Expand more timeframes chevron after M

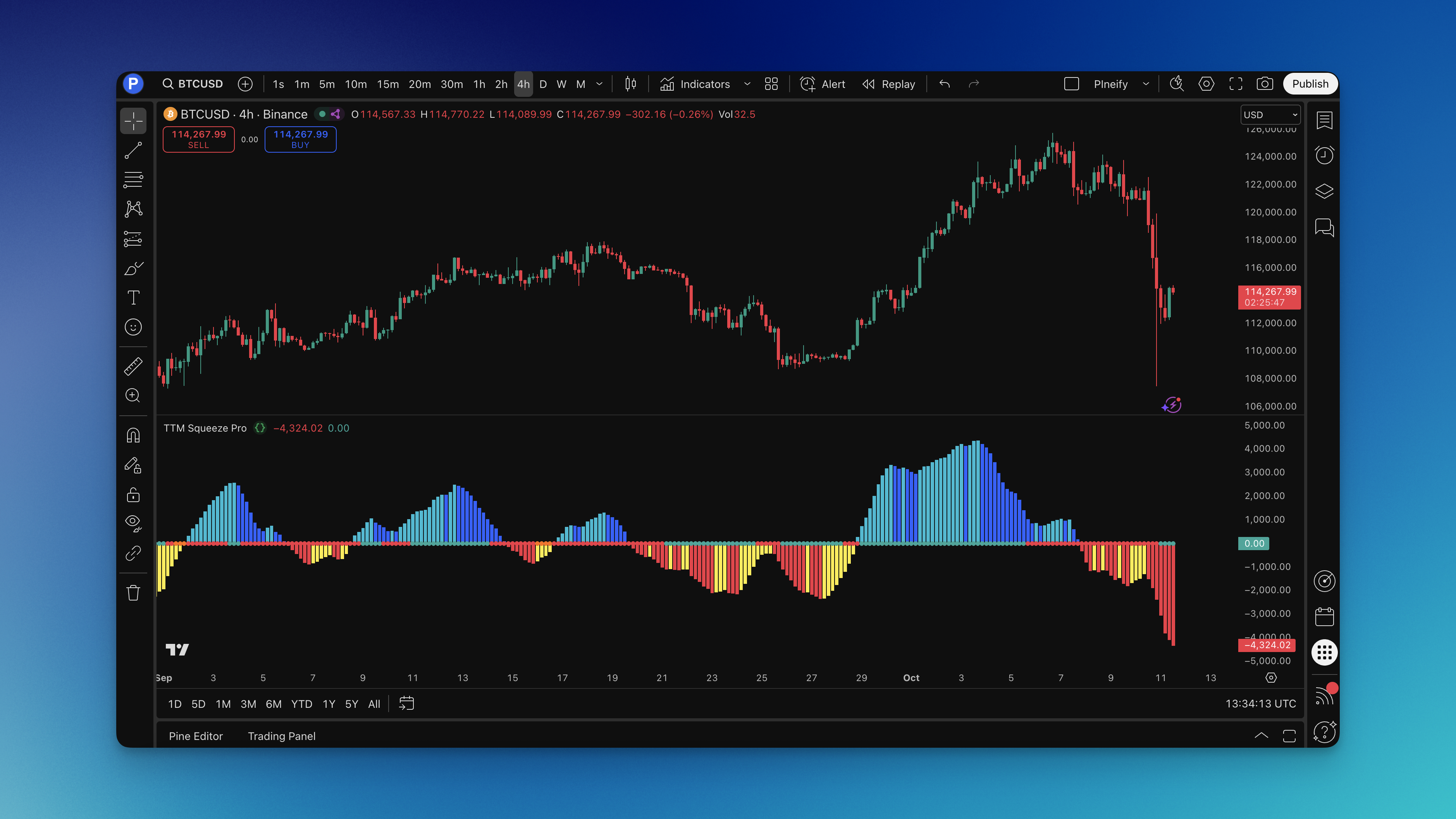click(599, 84)
